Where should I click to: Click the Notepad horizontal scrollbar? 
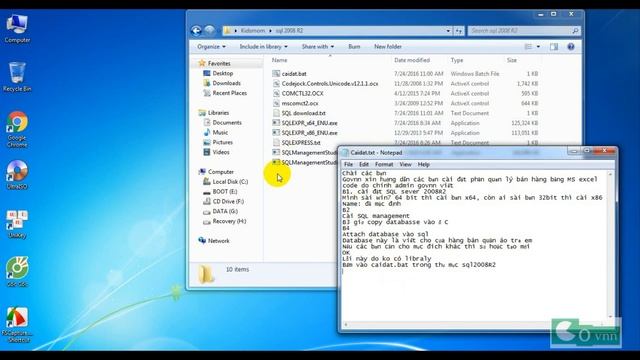click(x=474, y=325)
